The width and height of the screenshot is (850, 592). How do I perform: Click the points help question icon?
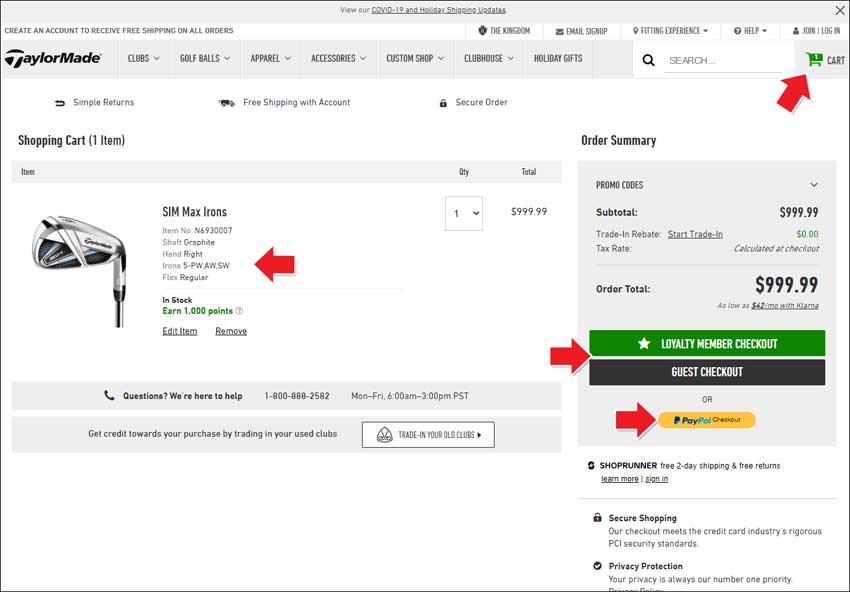tap(239, 311)
